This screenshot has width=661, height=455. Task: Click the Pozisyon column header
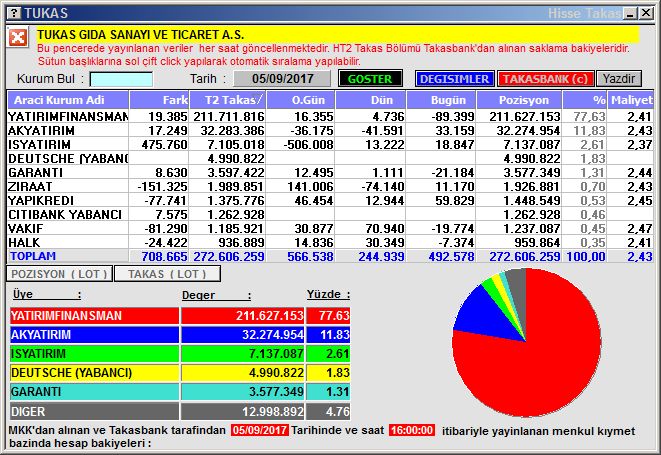pyautogui.click(x=519, y=100)
